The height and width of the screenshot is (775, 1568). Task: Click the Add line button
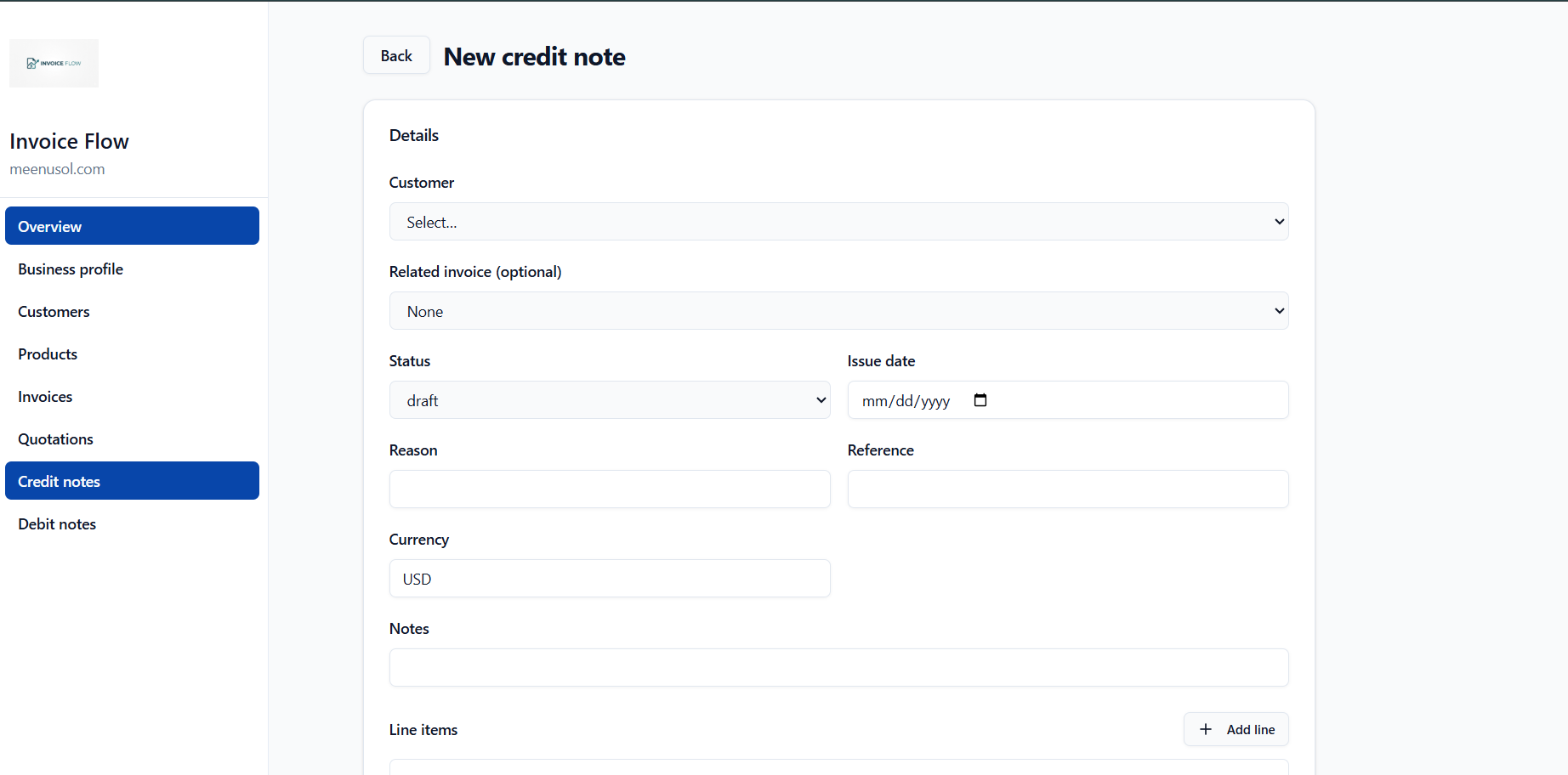pyautogui.click(x=1236, y=729)
